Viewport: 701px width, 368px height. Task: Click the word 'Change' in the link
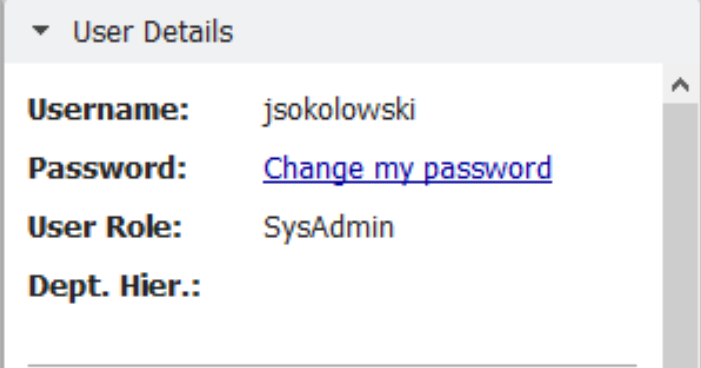(314, 169)
